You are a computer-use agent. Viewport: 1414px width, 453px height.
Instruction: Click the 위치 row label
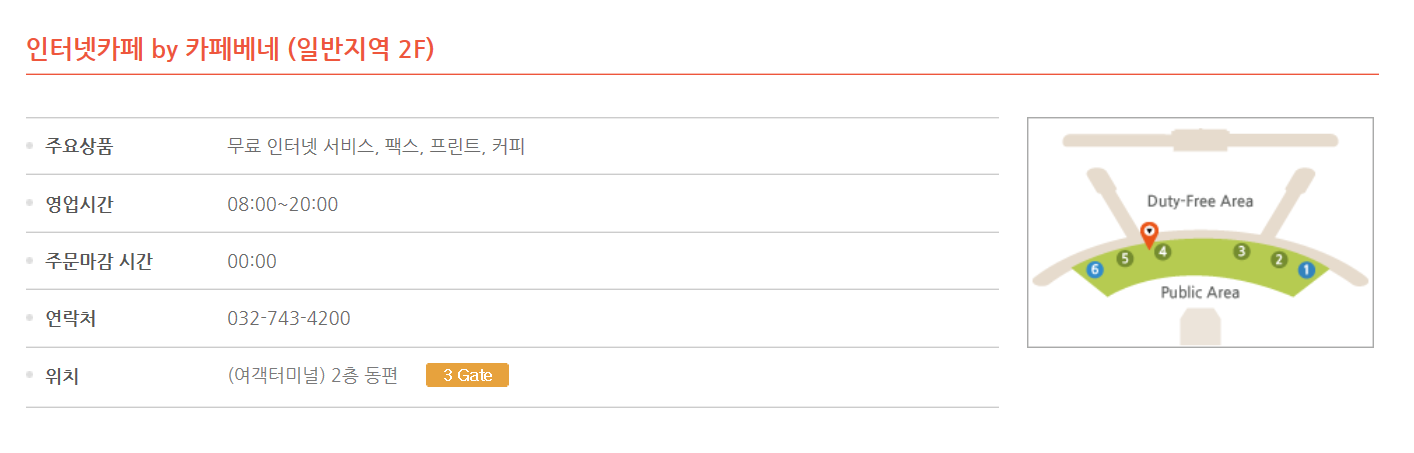click(62, 376)
